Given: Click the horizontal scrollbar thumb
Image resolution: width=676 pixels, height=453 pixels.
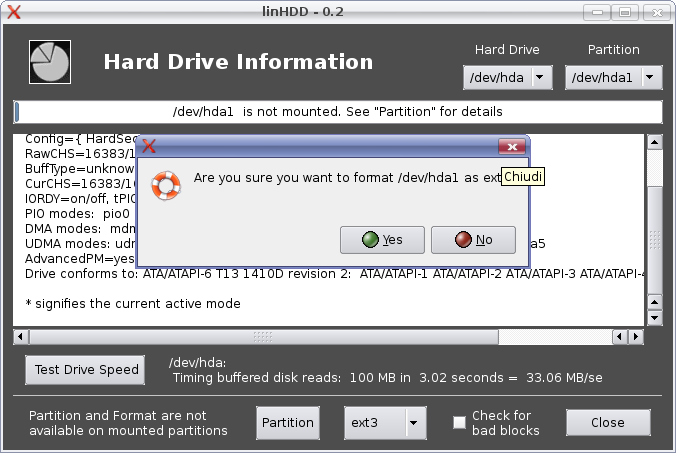Looking at the screenshot, I should (263, 336).
